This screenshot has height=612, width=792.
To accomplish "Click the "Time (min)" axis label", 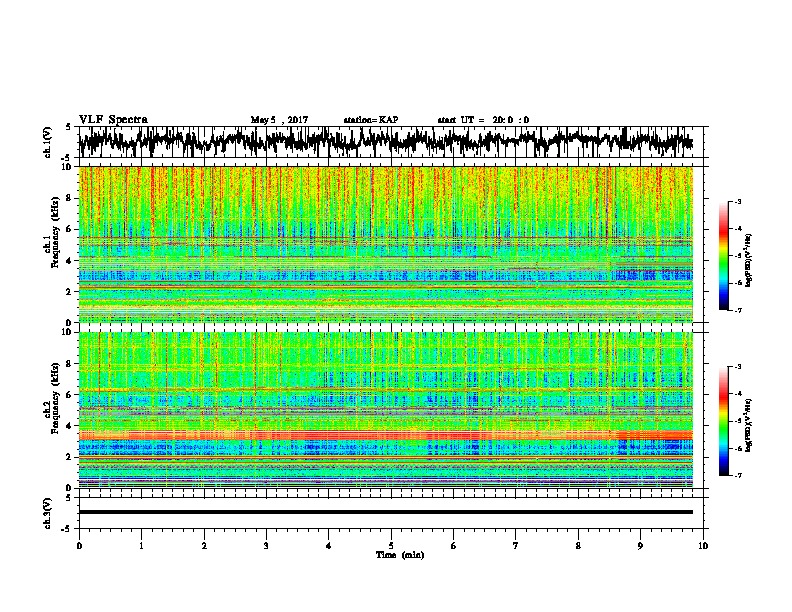I will [x=400, y=555].
